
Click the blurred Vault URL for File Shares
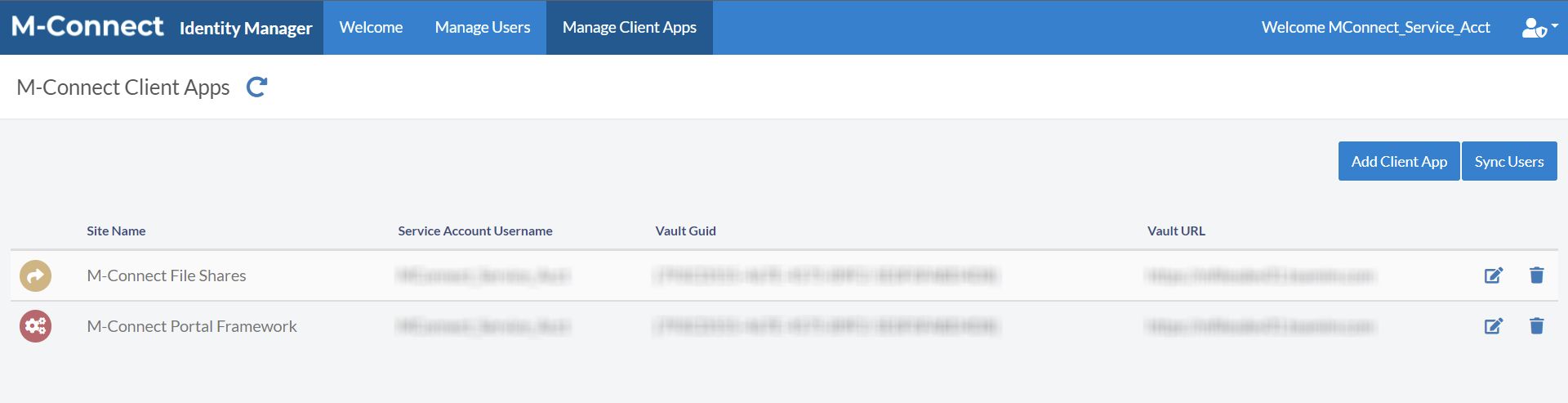pos(1261,276)
